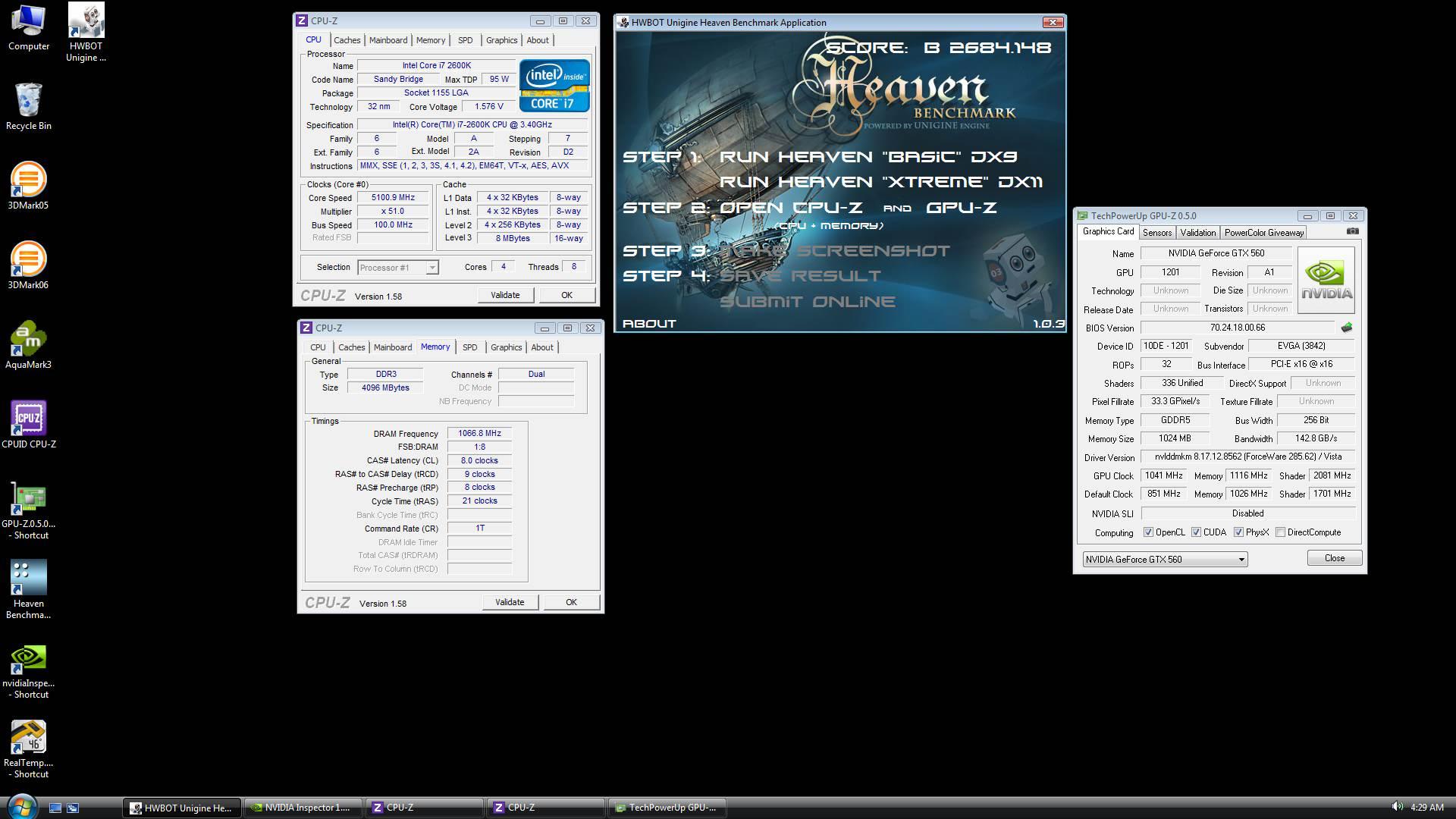Viewport: 1456px width, 819px height.
Task: Switch to CPU tab in bottom CPU-Z window
Action: coord(318,347)
